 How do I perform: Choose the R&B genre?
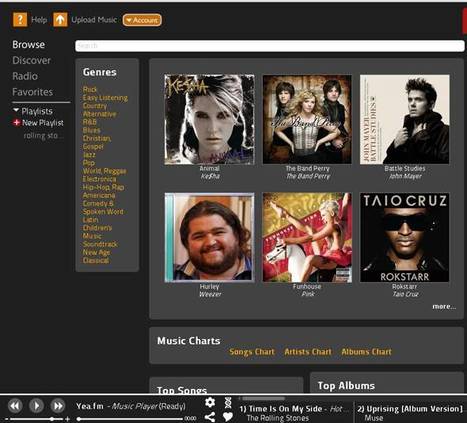90,122
